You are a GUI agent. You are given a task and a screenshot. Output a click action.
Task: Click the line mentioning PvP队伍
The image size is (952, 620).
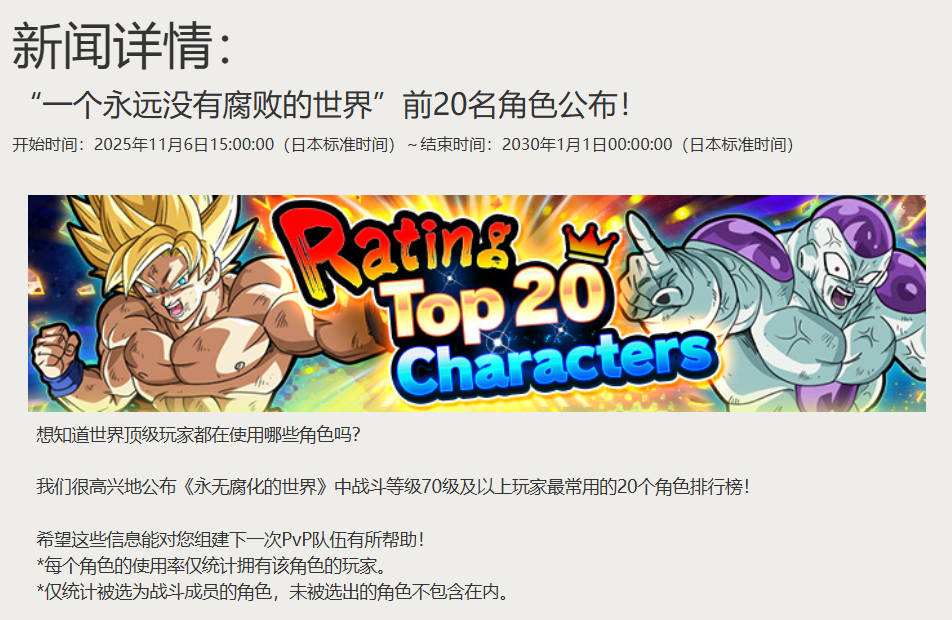click(230, 539)
